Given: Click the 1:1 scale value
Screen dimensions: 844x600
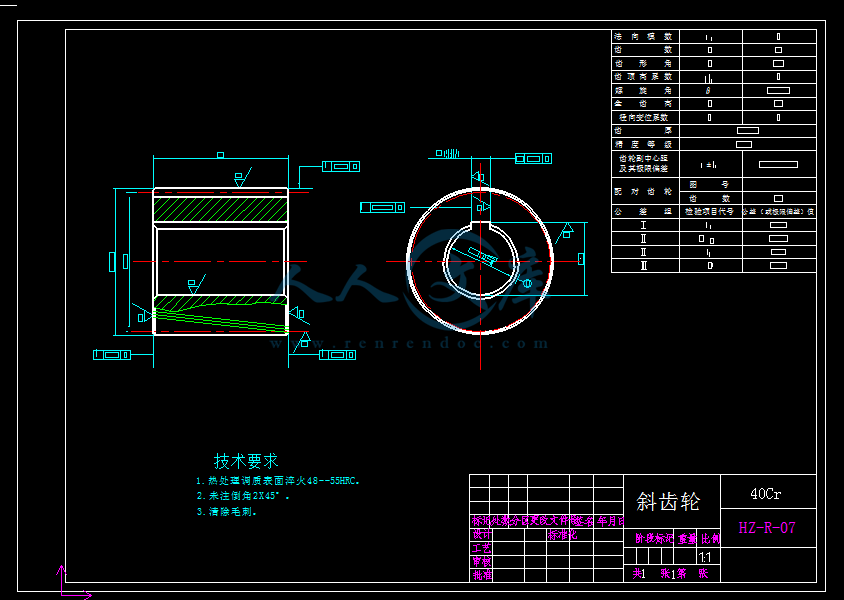Looking at the screenshot, I should [705, 557].
